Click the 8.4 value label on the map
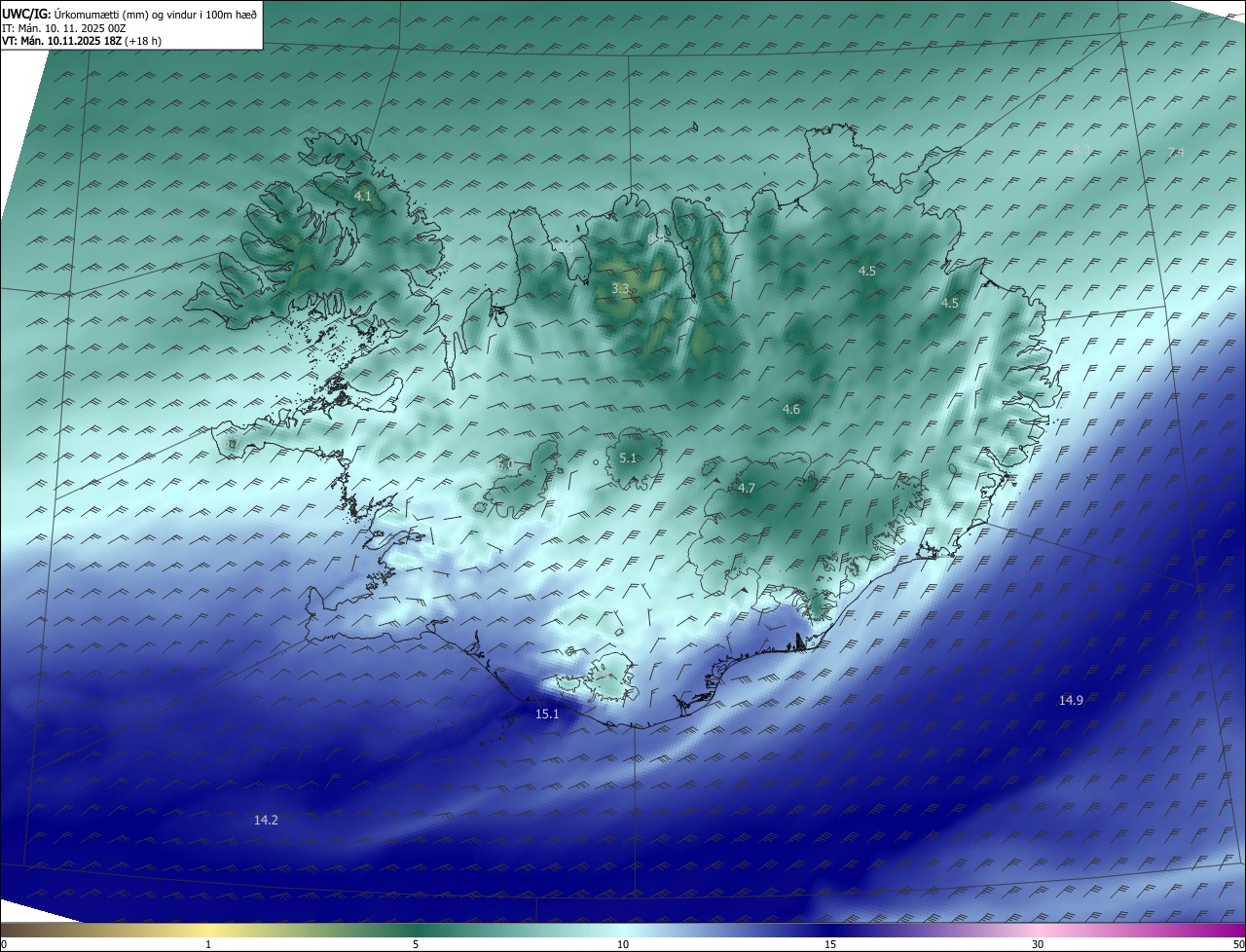This screenshot has height=952, width=1246. 657,238
